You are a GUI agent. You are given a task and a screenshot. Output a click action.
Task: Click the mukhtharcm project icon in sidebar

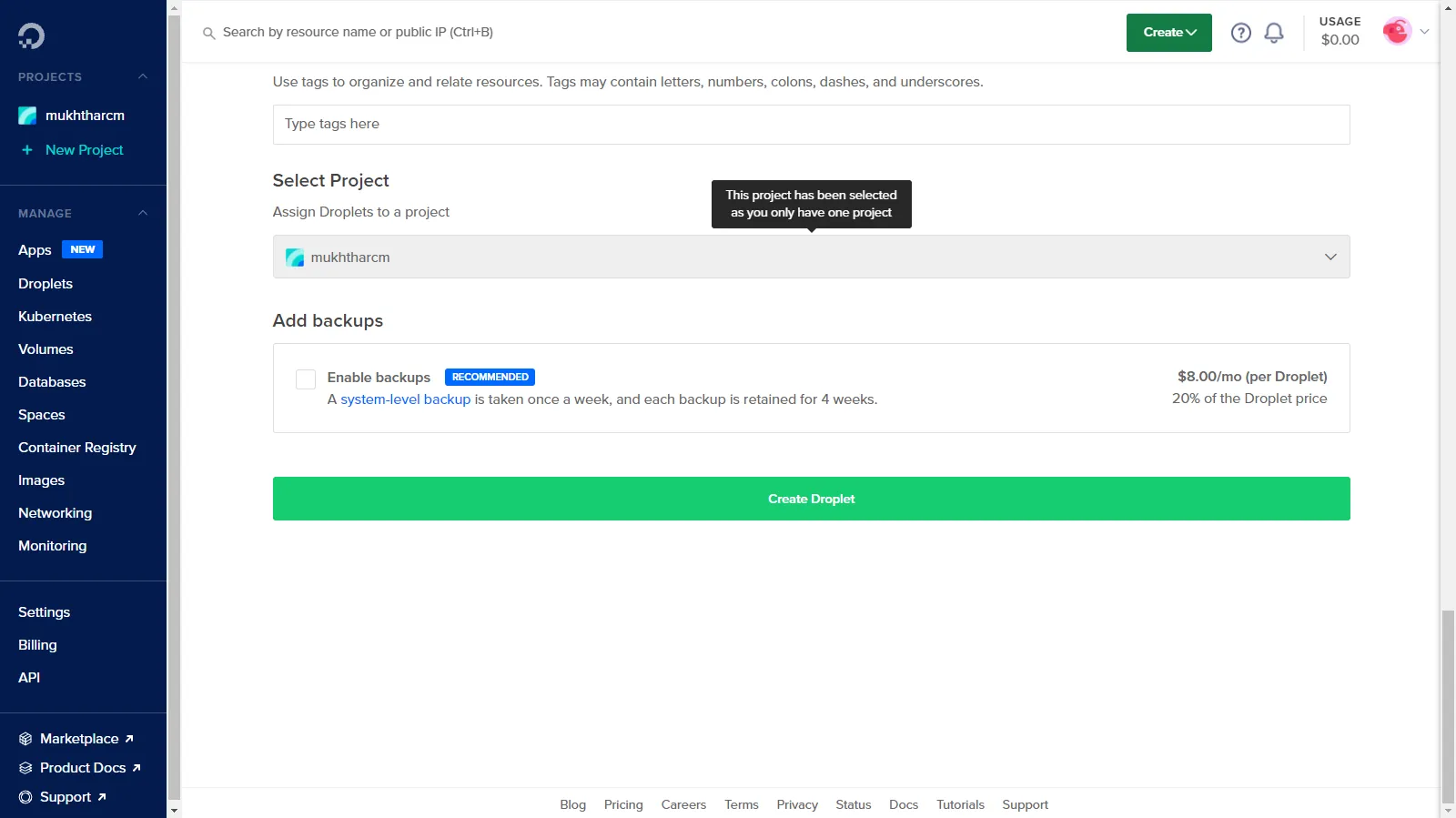27,116
